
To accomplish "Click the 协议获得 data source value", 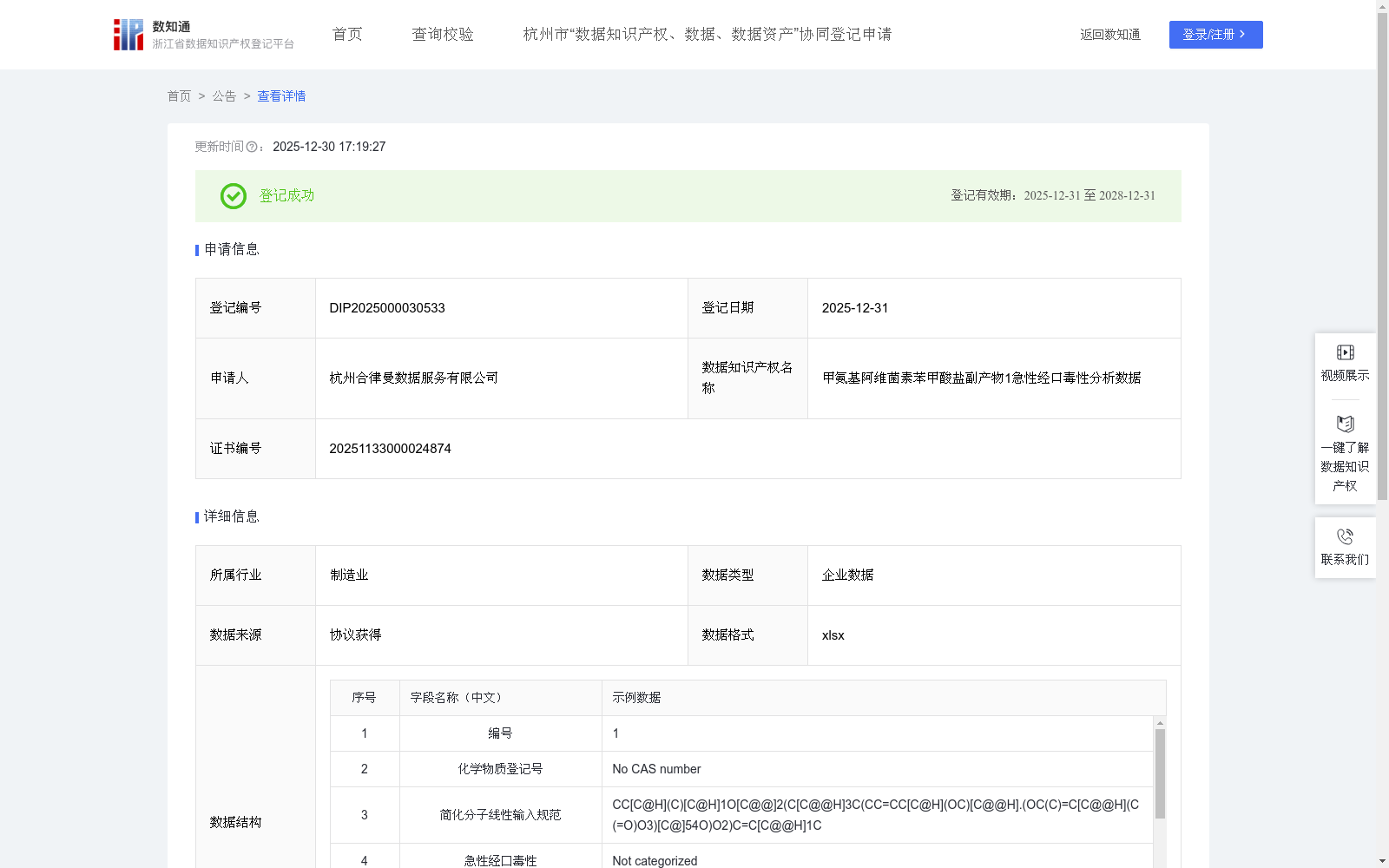I will 355,635.
